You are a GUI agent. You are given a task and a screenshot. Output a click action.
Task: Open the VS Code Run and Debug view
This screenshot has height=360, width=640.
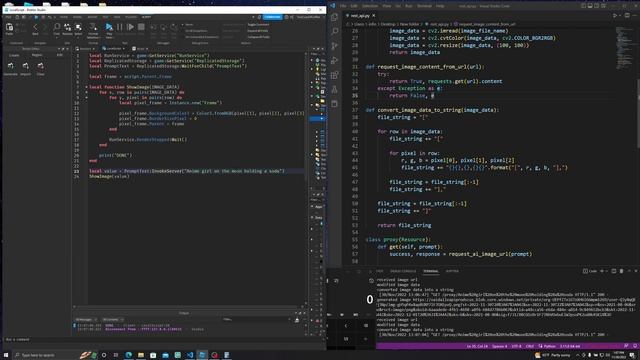pyautogui.click(x=335, y=60)
